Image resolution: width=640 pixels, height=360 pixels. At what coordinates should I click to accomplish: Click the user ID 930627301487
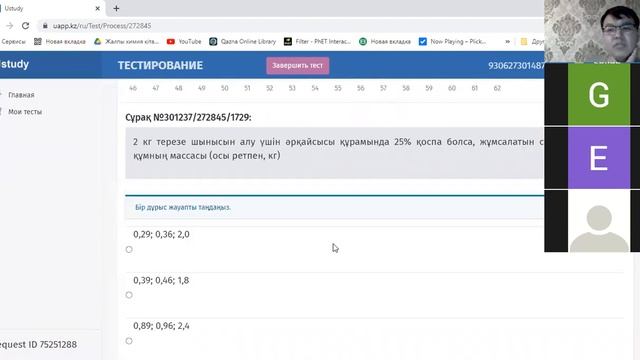pos(516,66)
